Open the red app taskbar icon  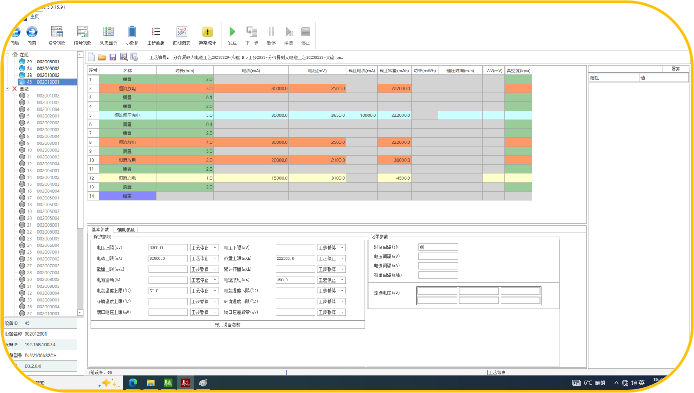(185, 383)
